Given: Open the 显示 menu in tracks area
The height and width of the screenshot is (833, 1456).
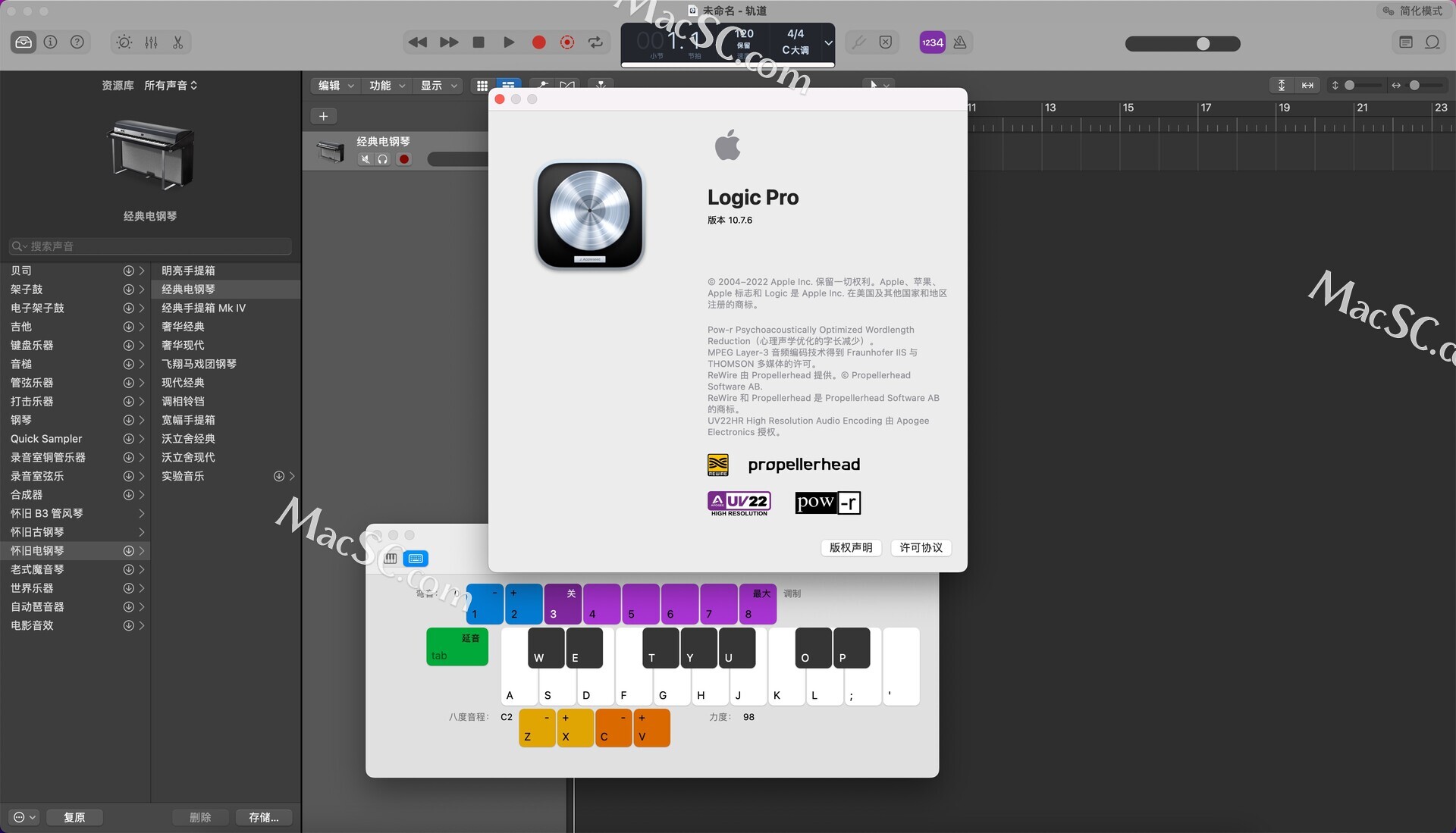Looking at the screenshot, I should (438, 86).
